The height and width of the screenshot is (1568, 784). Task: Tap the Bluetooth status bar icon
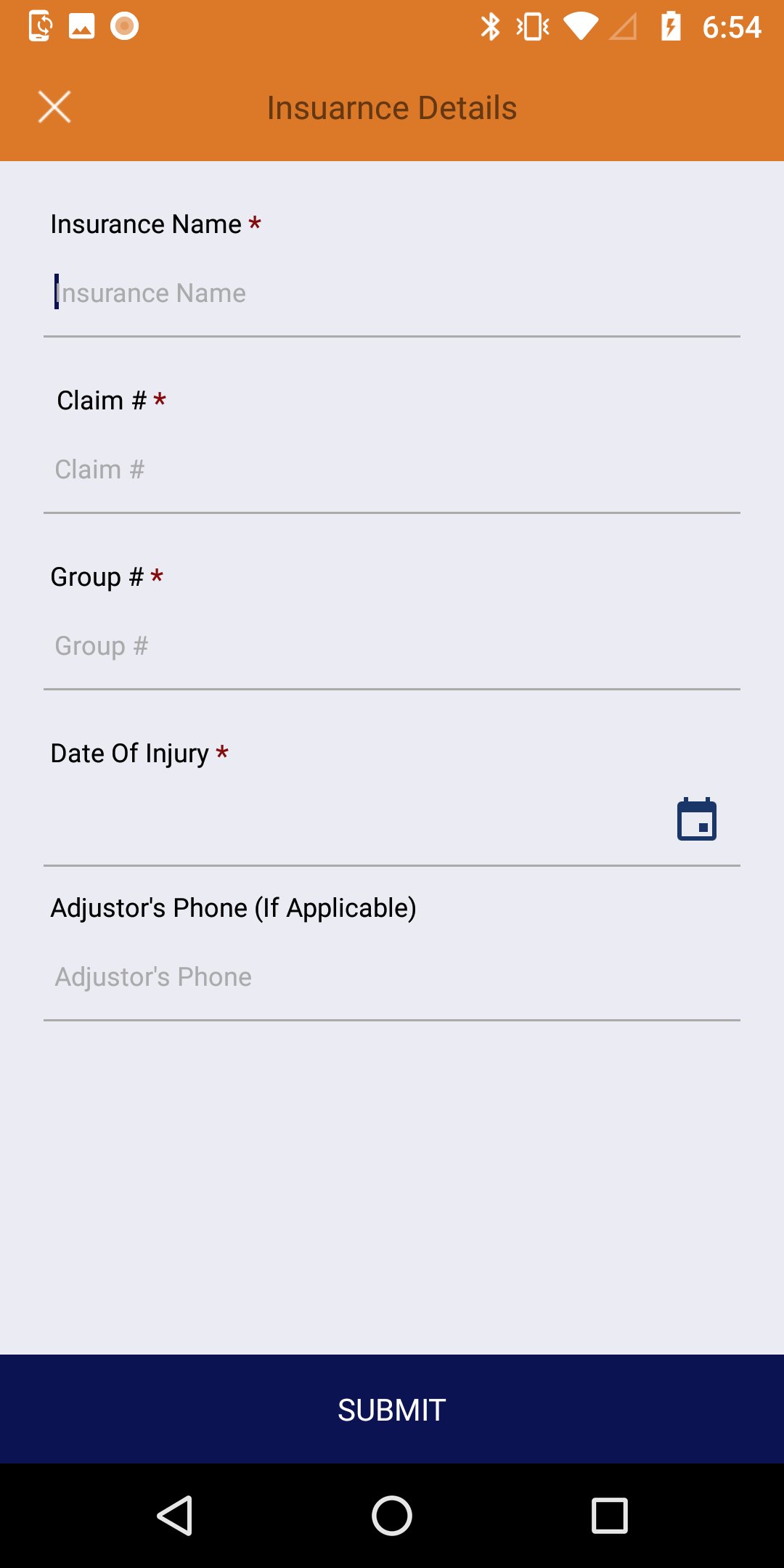(x=491, y=27)
